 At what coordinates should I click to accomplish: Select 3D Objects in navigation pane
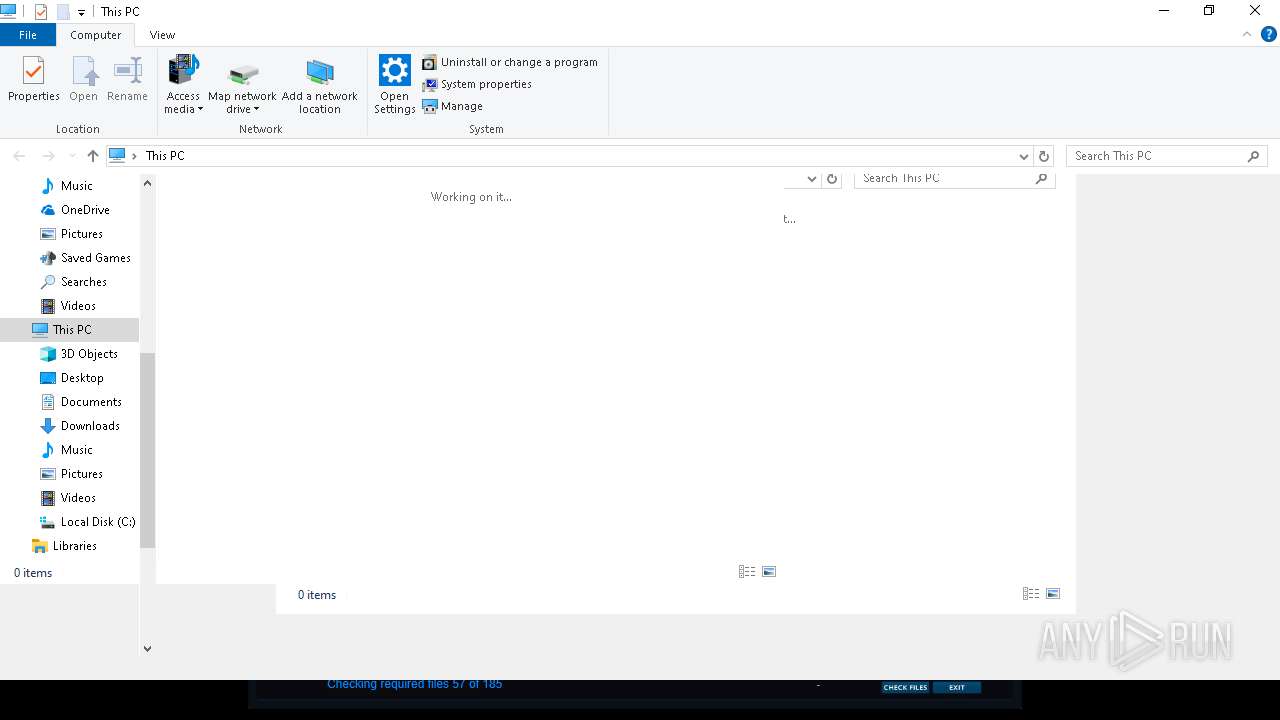click(88, 354)
